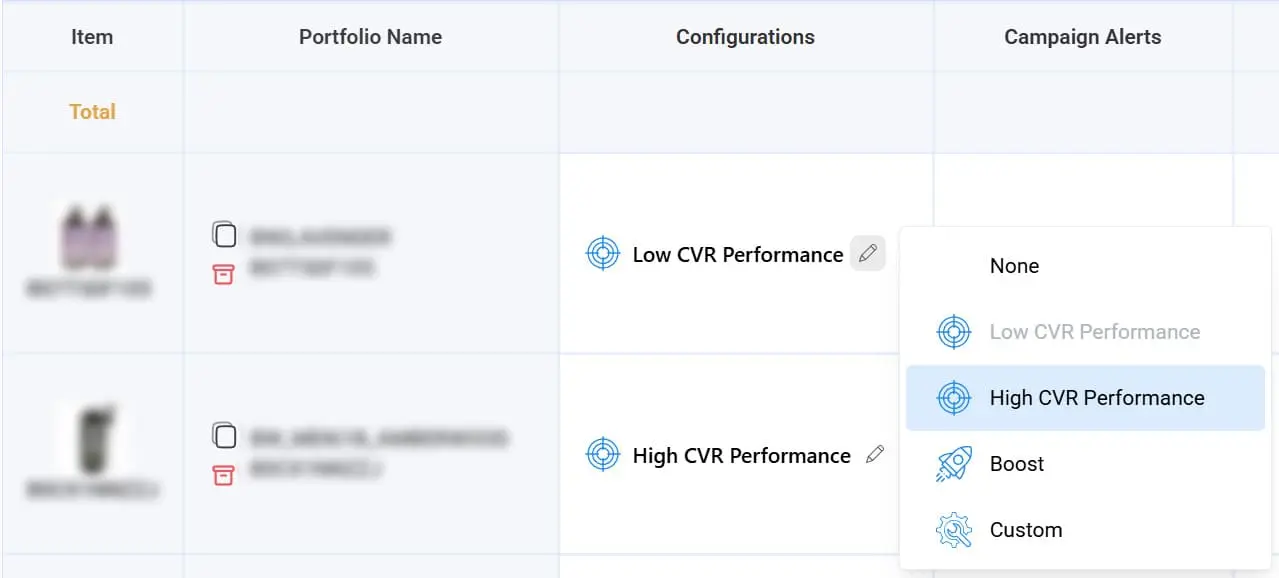Image resolution: width=1279 pixels, height=578 pixels.
Task: Click the Campaign Alerts column header
Action: (x=1083, y=37)
